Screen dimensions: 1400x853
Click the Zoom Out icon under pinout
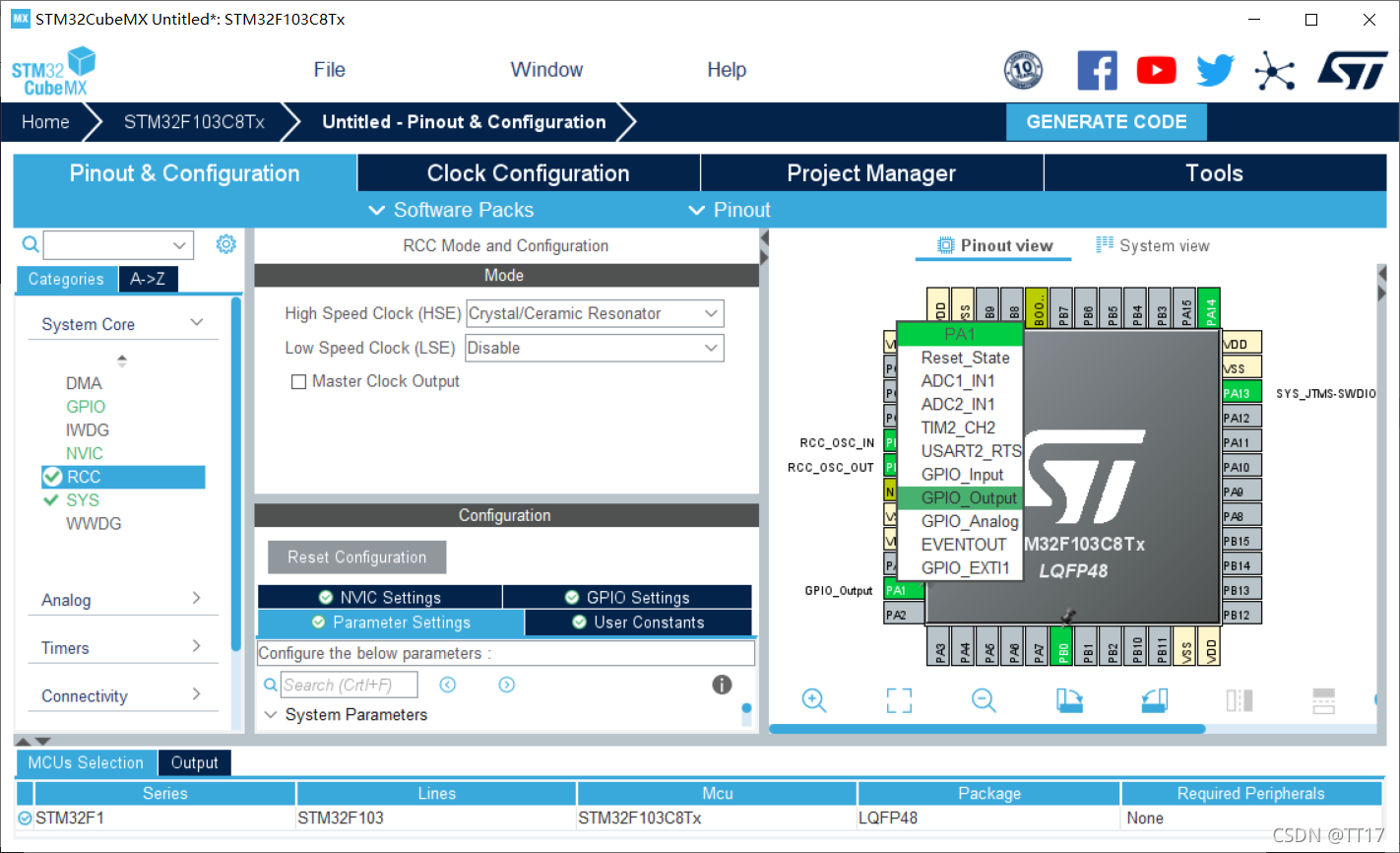984,700
